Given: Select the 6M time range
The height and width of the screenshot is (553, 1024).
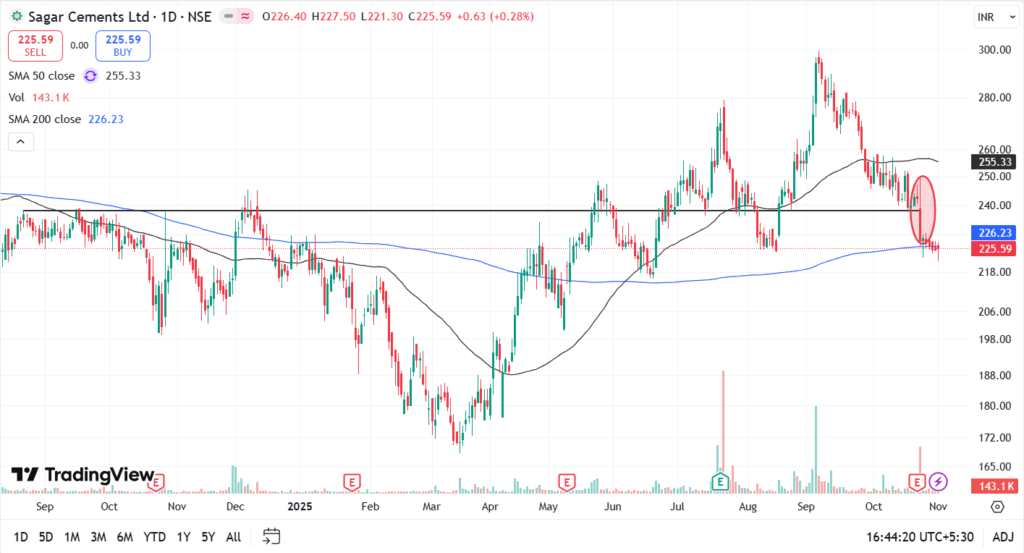Looking at the screenshot, I should point(125,537).
